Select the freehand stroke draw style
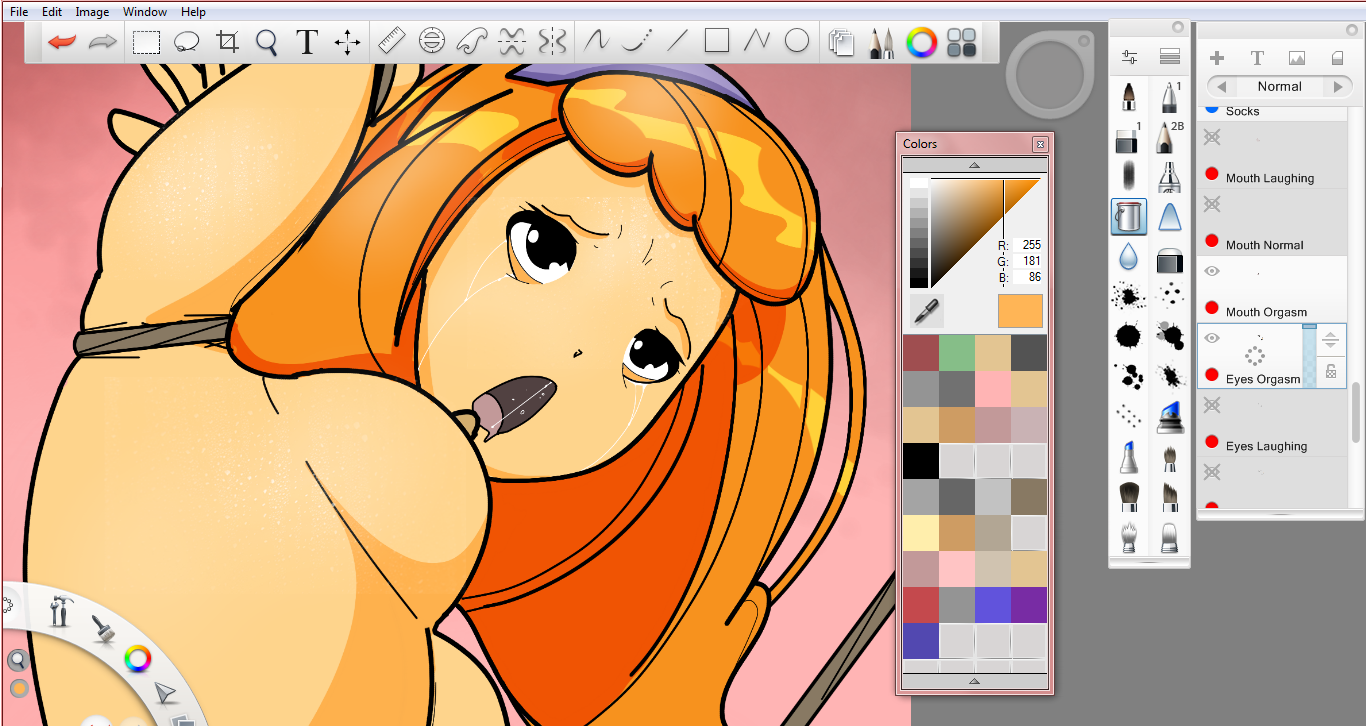 click(x=596, y=41)
